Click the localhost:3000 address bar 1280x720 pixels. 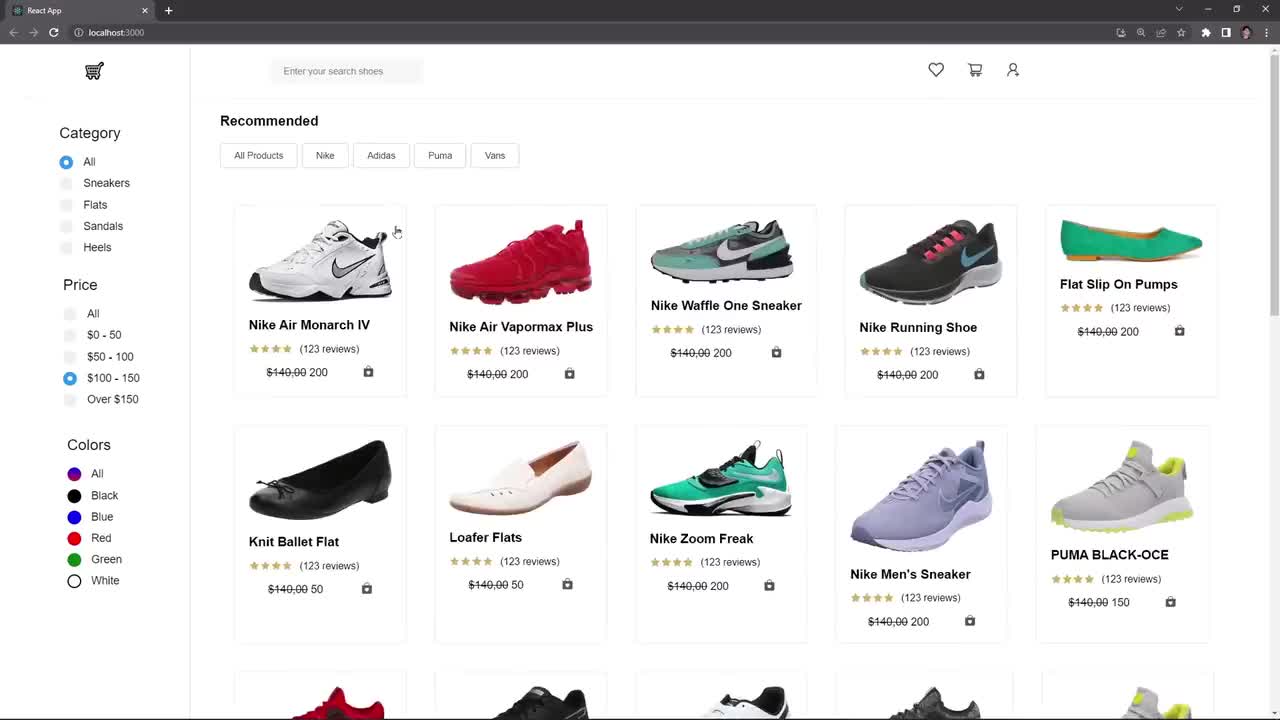tap(590, 32)
